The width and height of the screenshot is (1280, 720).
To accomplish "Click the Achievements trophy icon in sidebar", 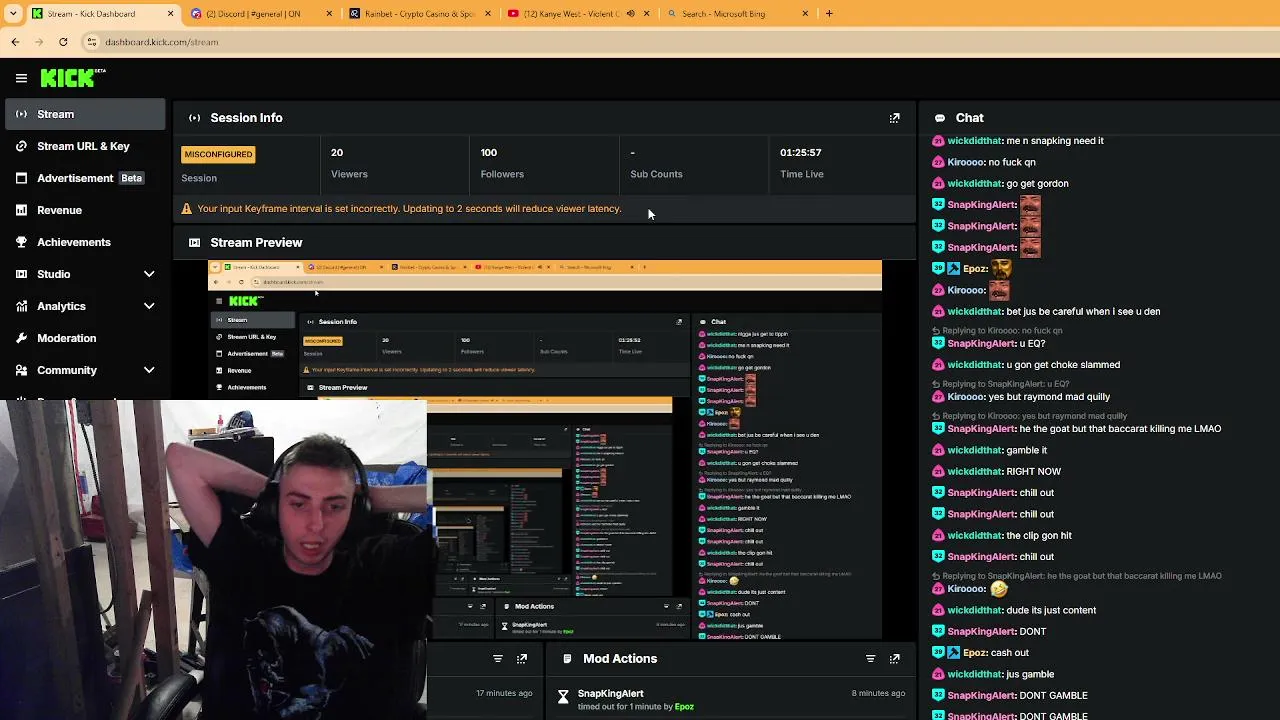I will pyautogui.click(x=21, y=242).
